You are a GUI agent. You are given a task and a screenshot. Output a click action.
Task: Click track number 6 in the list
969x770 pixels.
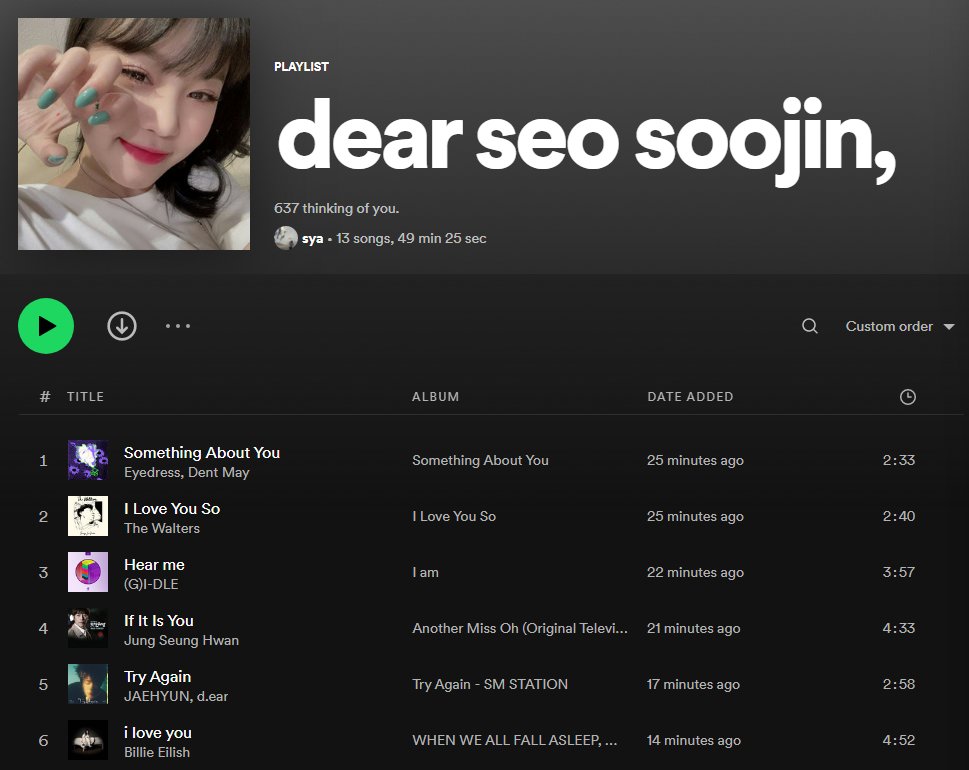[43, 740]
